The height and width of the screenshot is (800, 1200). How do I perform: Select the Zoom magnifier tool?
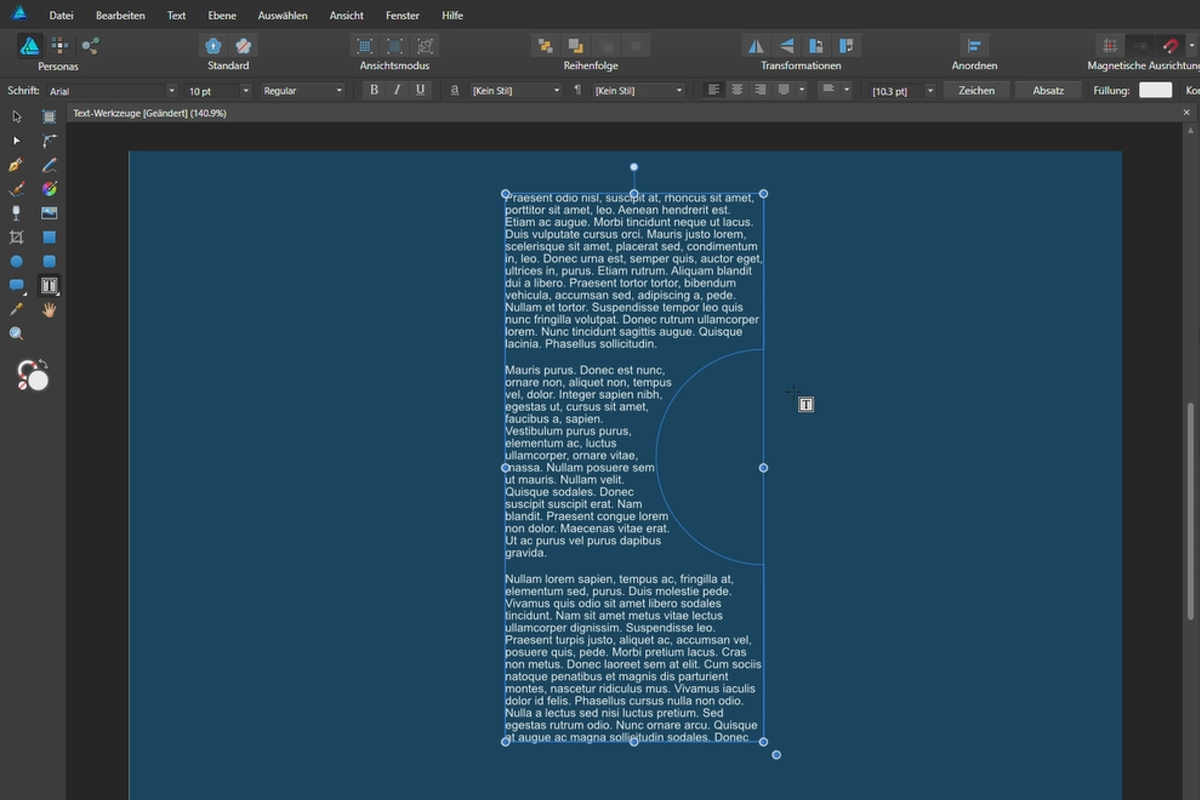tap(16, 334)
